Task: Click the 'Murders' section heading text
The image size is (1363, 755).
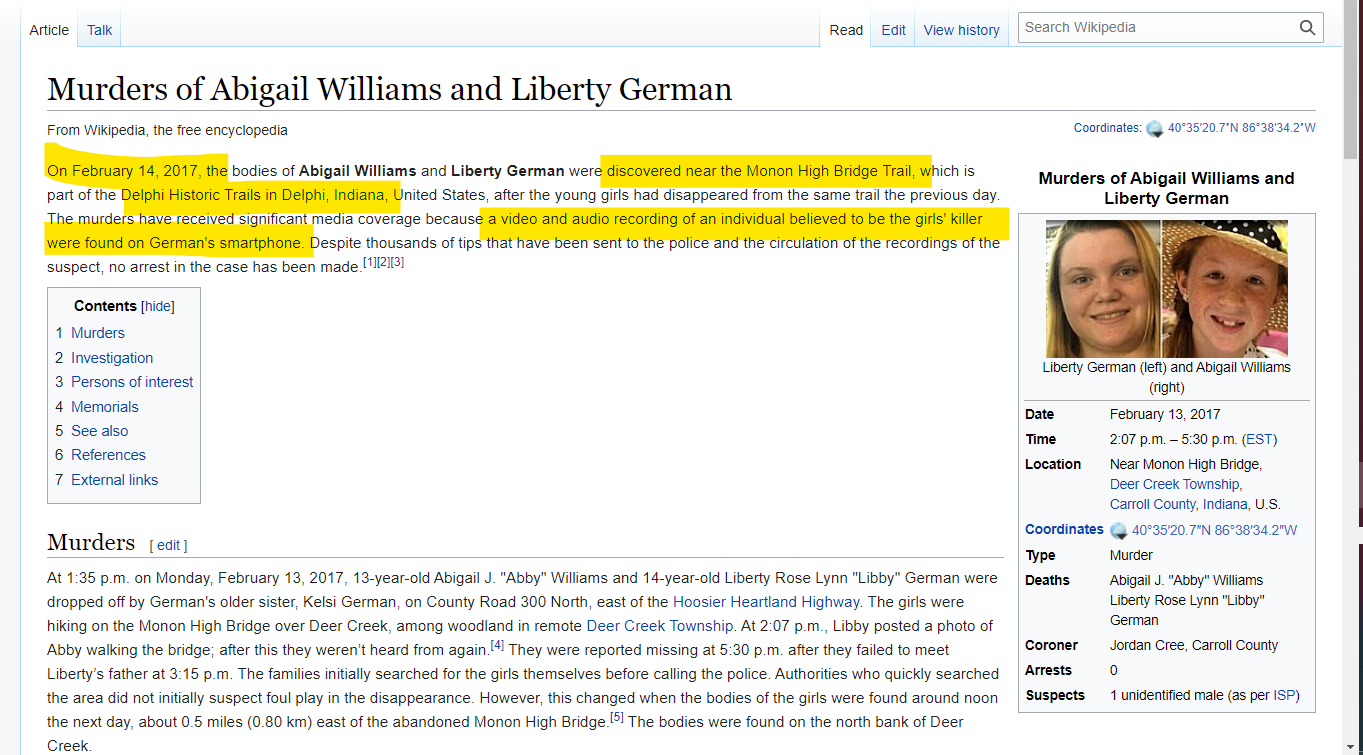Action: pyautogui.click(x=91, y=542)
